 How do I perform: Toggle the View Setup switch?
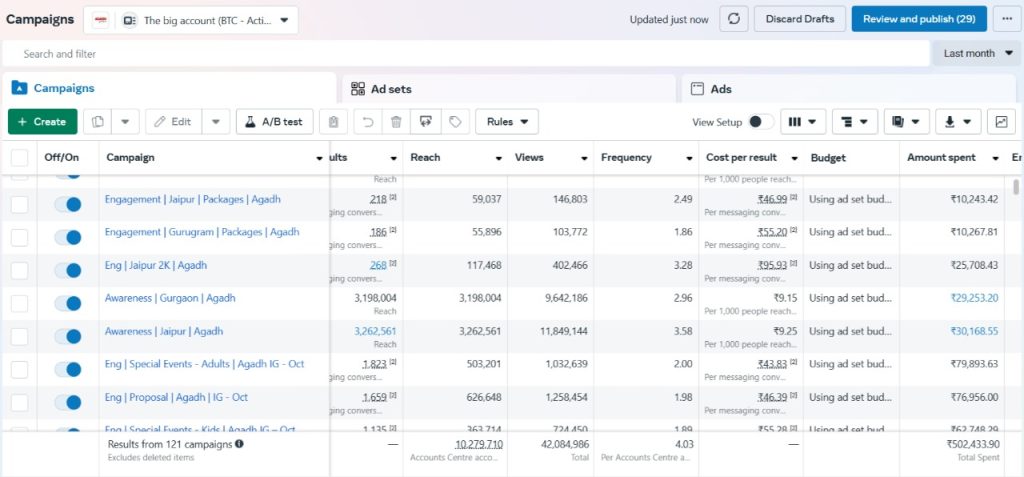point(761,122)
